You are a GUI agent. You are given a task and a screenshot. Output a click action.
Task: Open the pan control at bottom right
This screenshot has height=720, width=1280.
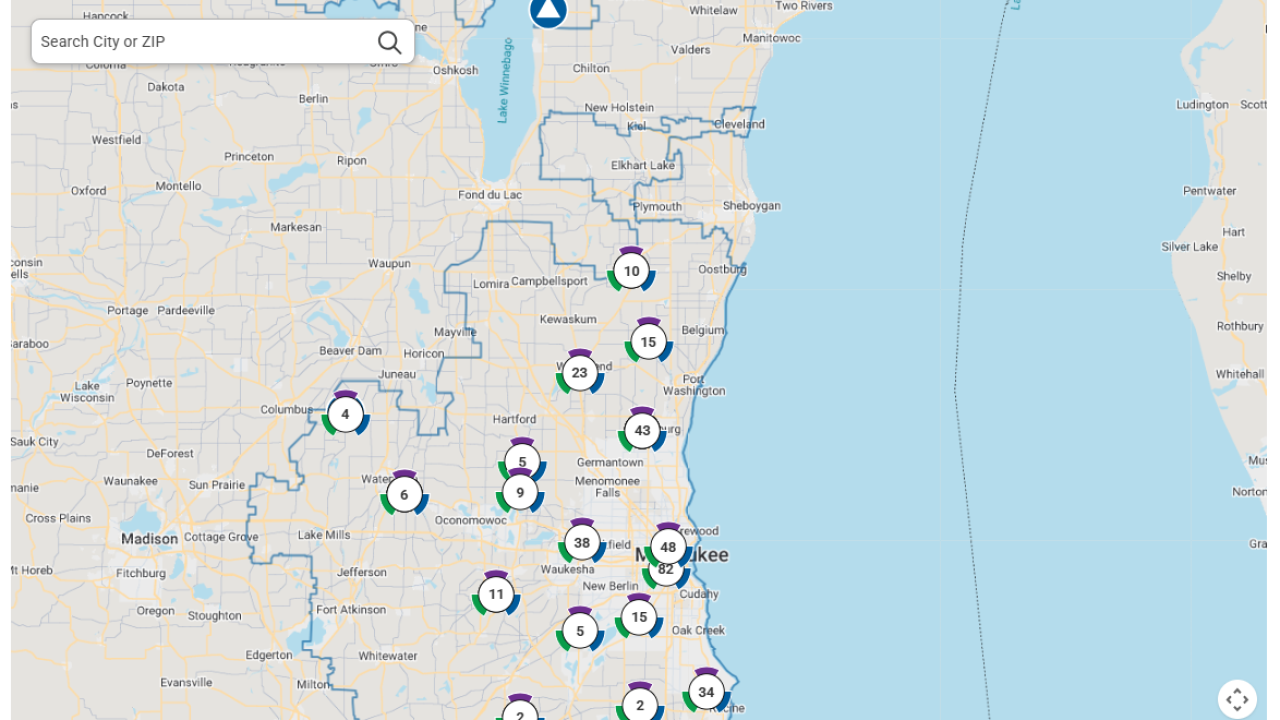[x=1237, y=699]
